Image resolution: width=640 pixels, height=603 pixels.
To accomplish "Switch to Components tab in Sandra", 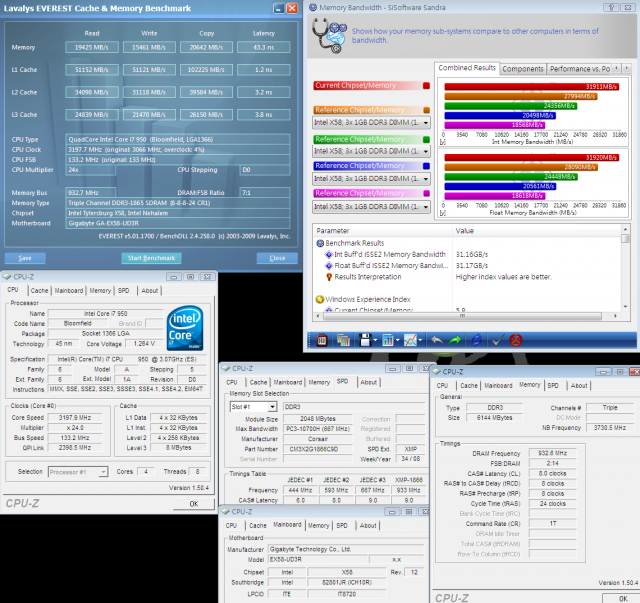I will pyautogui.click(x=523, y=69).
